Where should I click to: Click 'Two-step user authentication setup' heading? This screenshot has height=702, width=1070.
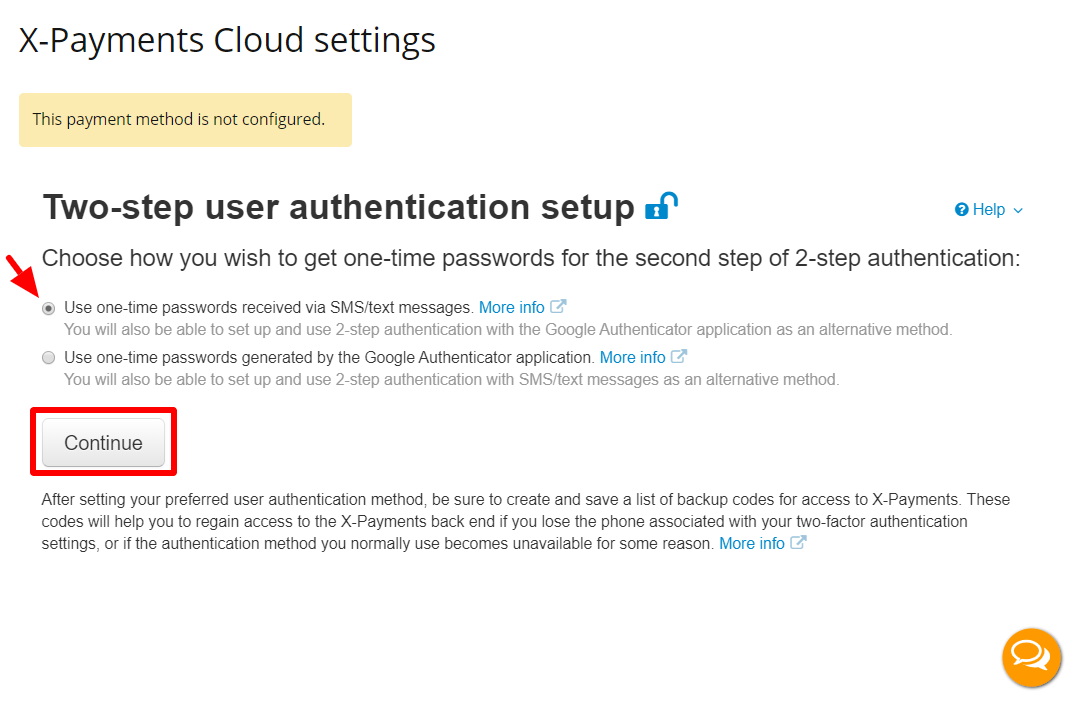tap(338, 207)
